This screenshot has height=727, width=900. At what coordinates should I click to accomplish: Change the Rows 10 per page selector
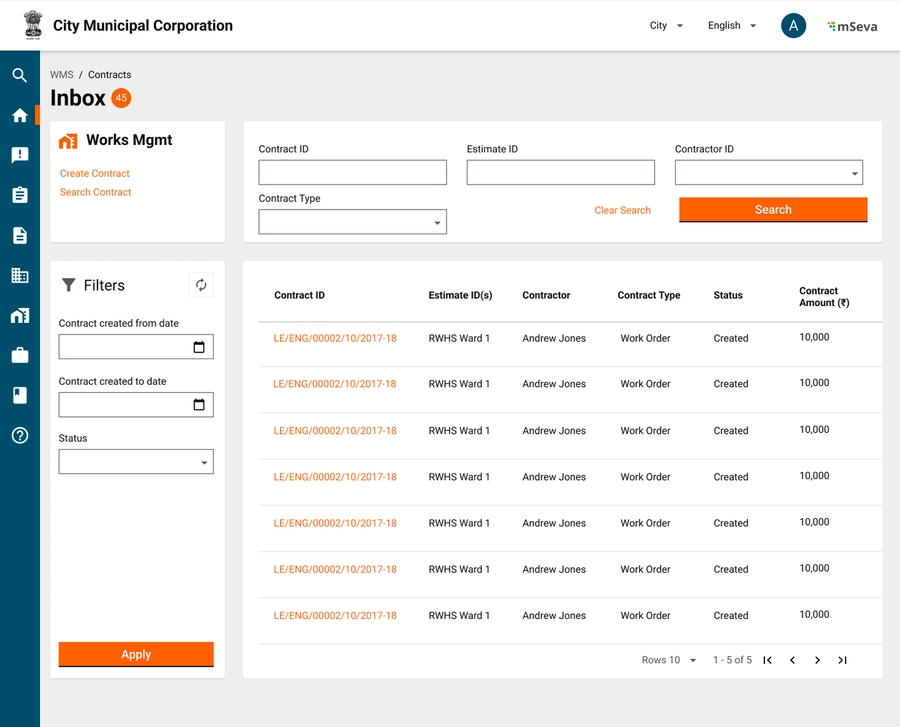tap(669, 660)
